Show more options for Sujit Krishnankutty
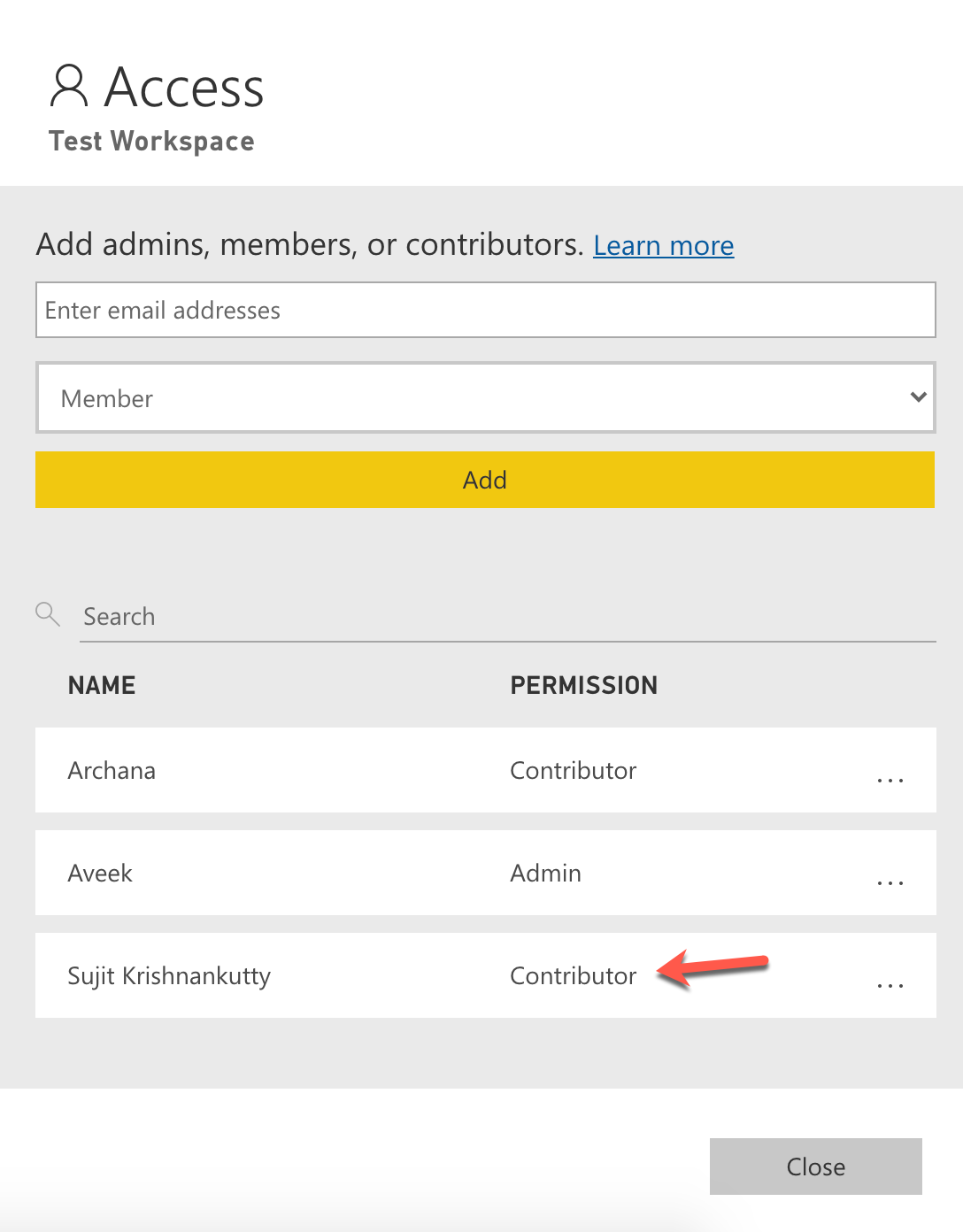Image resolution: width=963 pixels, height=1232 pixels. (890, 985)
